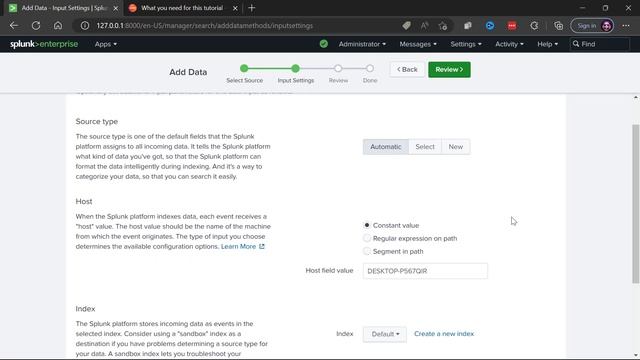
Task: Click the Host section heading
Action: pyautogui.click(x=84, y=202)
